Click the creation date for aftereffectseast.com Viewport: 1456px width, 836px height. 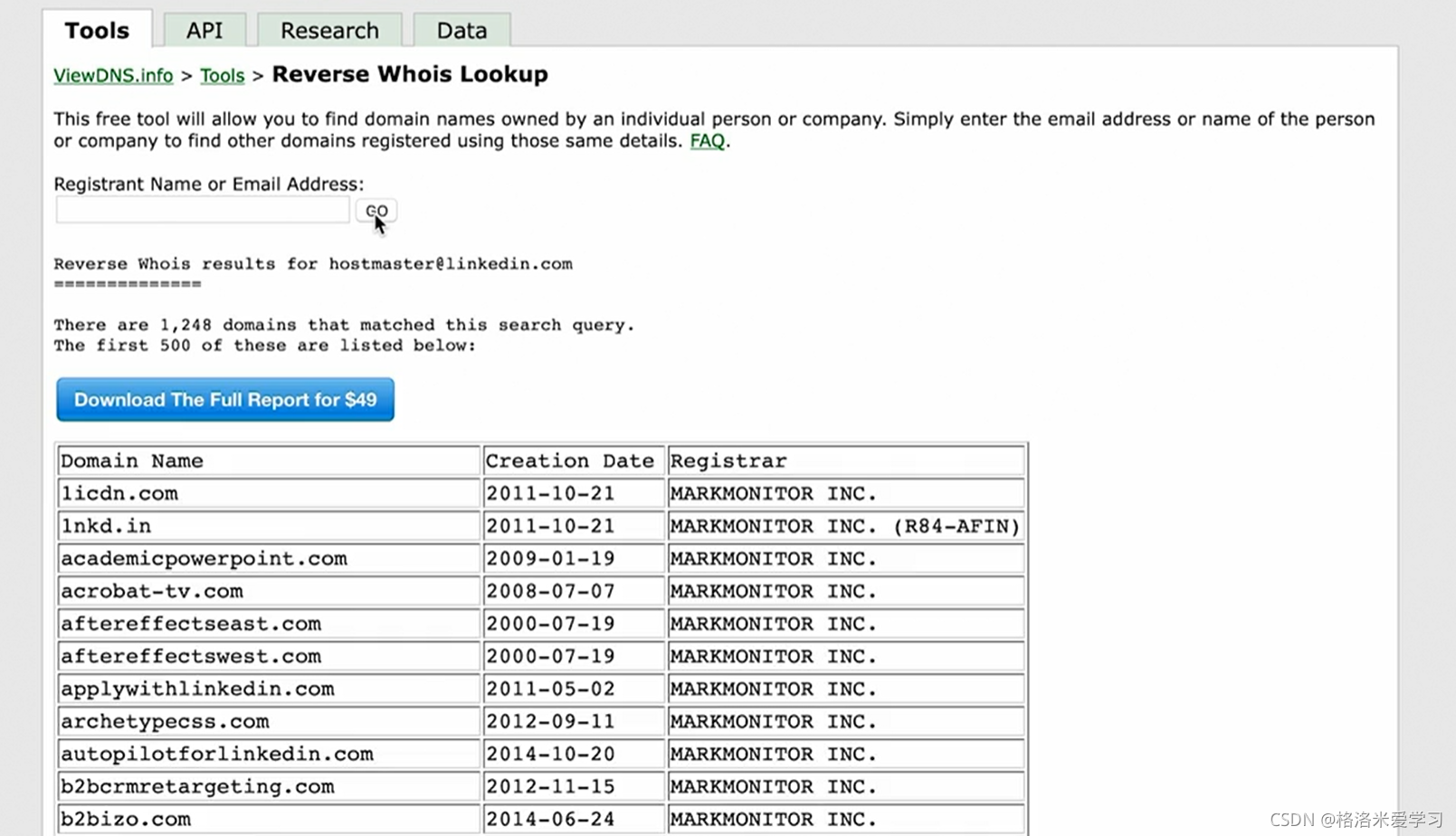point(574,623)
